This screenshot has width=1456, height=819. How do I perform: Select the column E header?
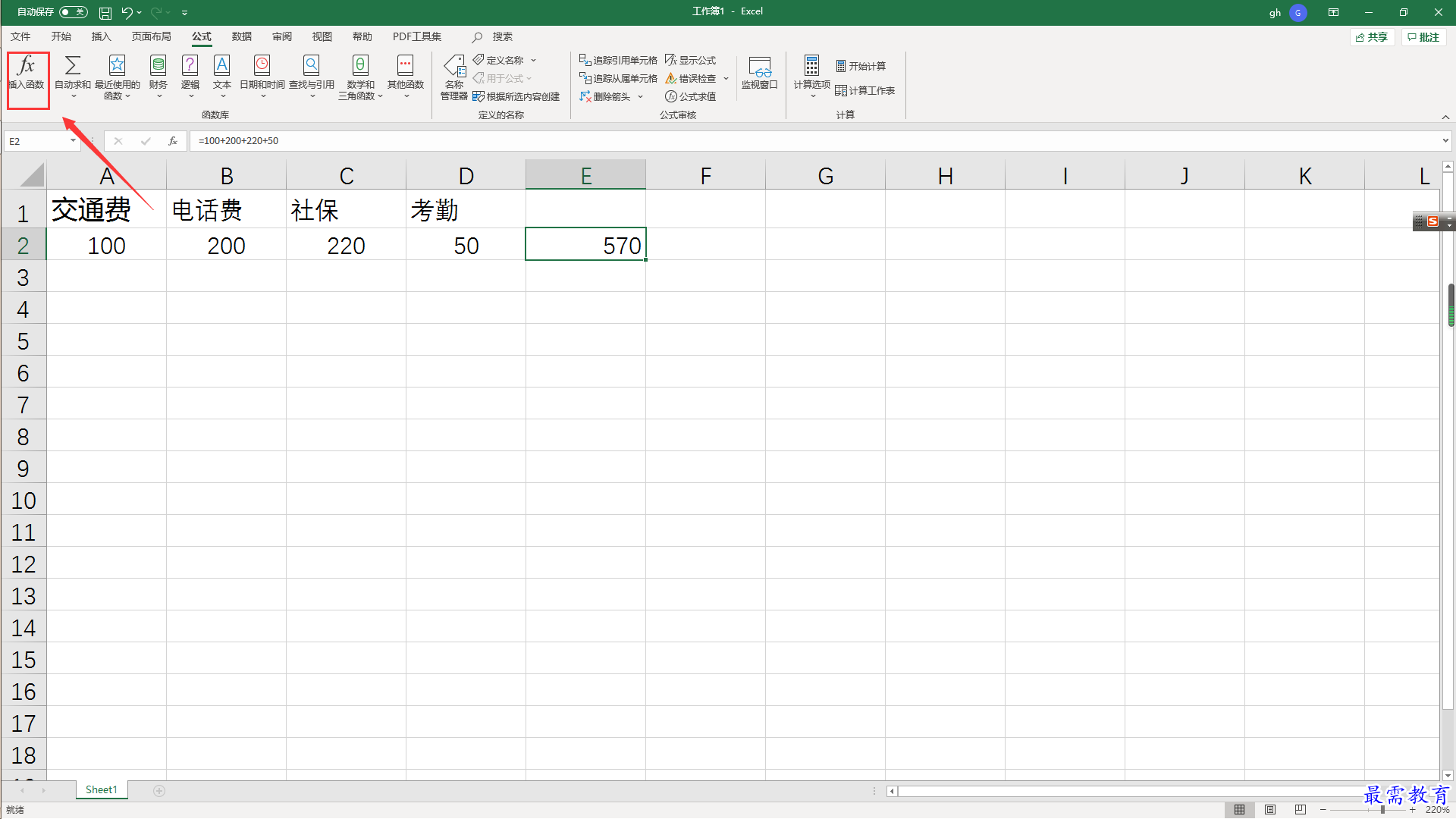[x=585, y=175]
